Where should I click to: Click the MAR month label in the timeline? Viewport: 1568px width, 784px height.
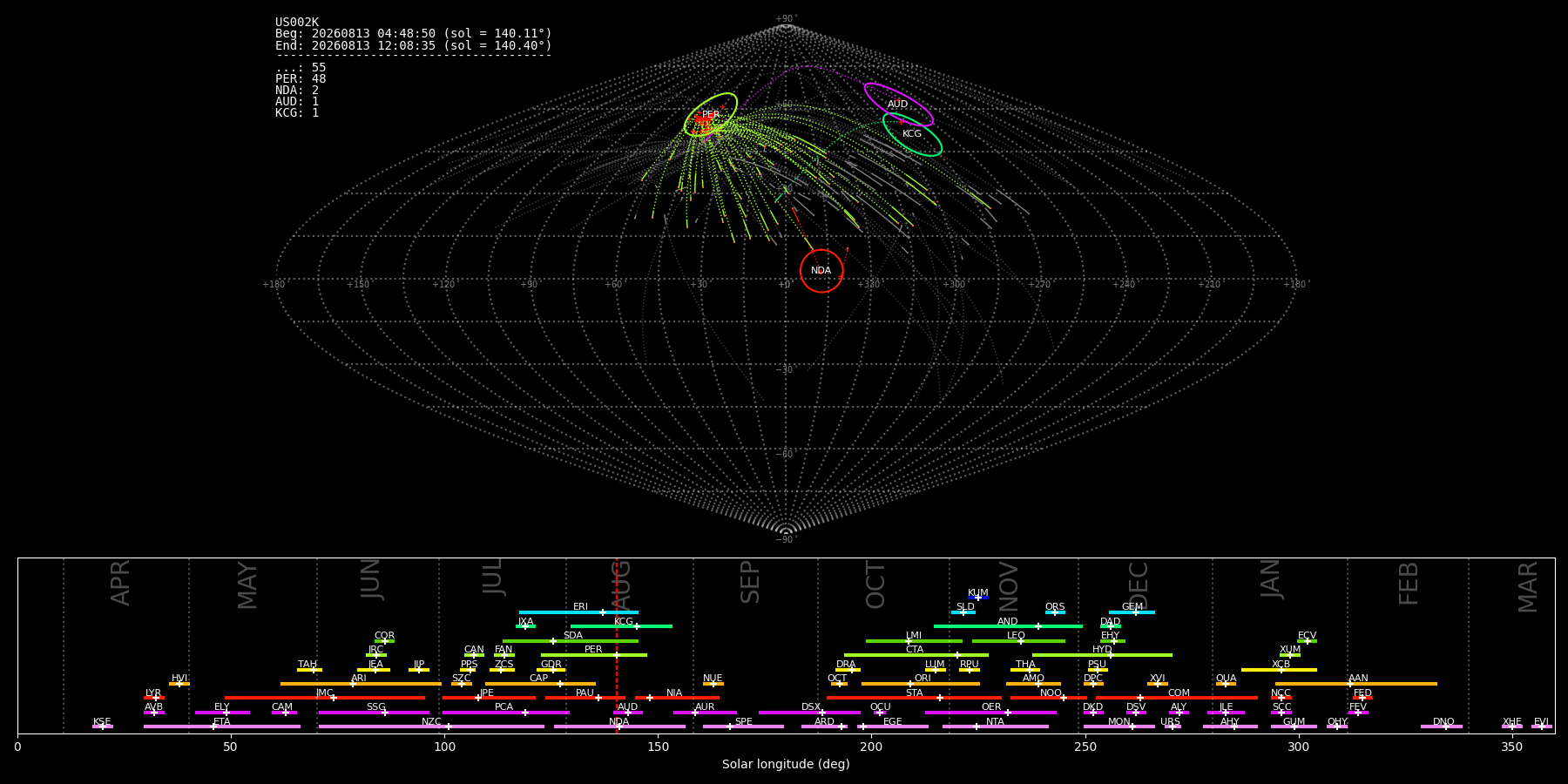coord(1529,586)
